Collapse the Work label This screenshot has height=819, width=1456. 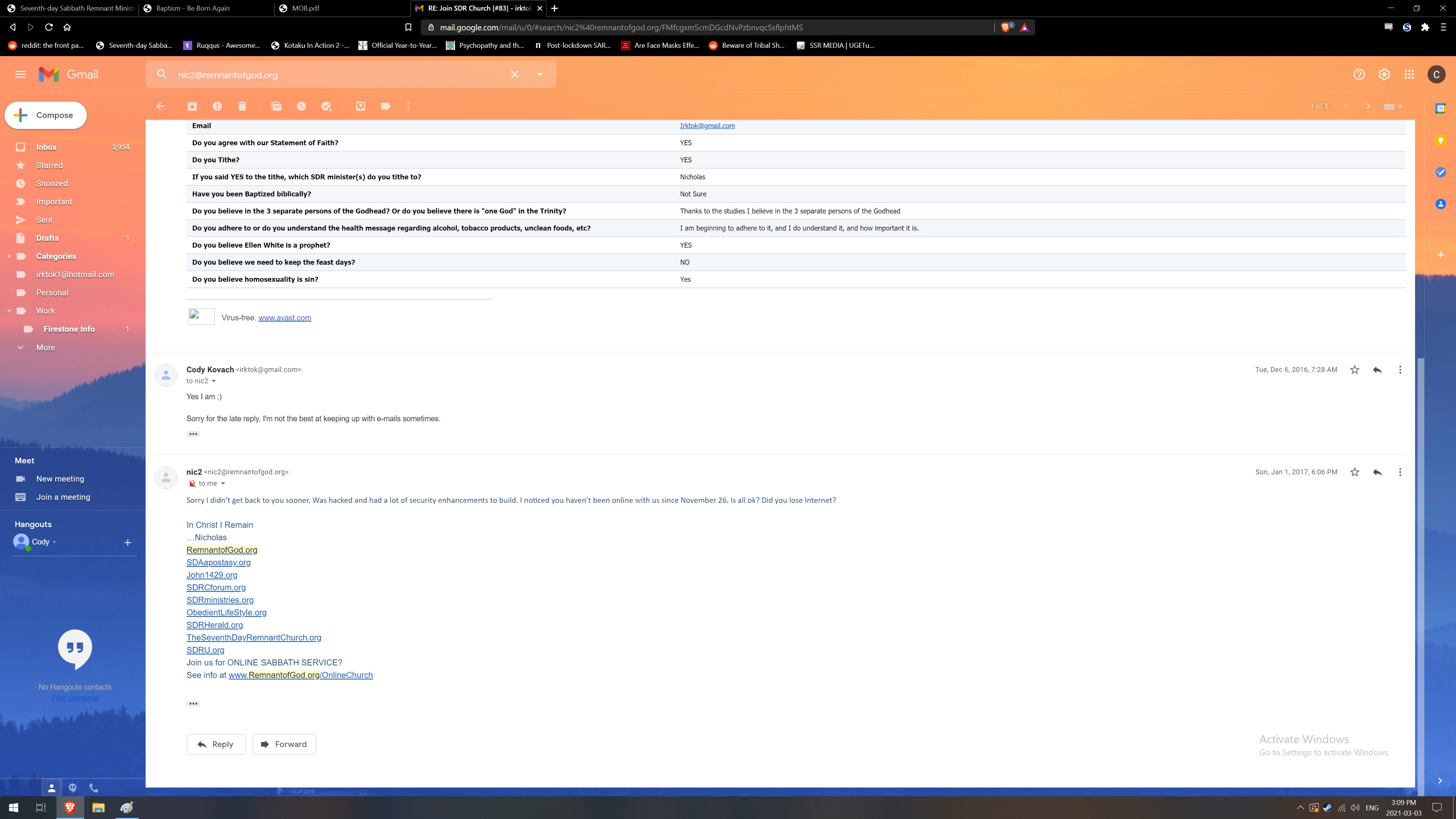8,311
